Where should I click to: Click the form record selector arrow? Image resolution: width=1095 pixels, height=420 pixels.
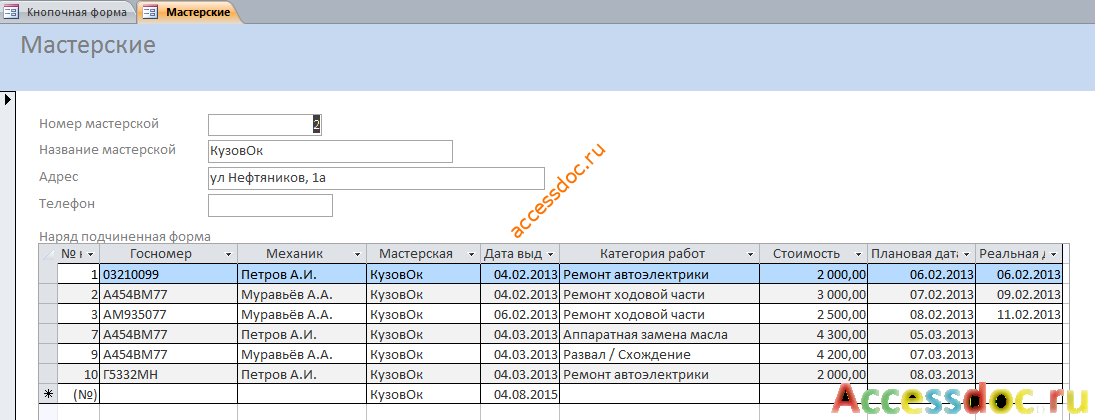(8, 99)
